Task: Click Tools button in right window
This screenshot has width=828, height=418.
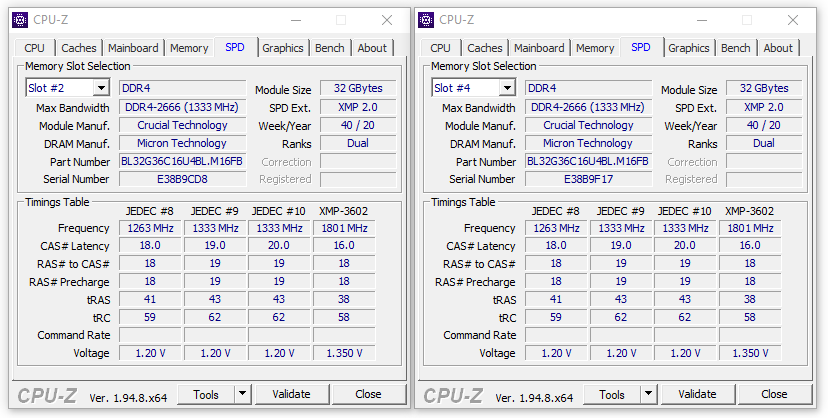Action: tap(612, 394)
